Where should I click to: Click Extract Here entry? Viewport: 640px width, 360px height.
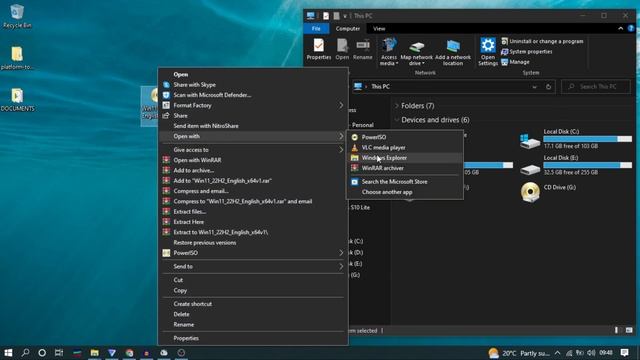[x=253, y=222]
